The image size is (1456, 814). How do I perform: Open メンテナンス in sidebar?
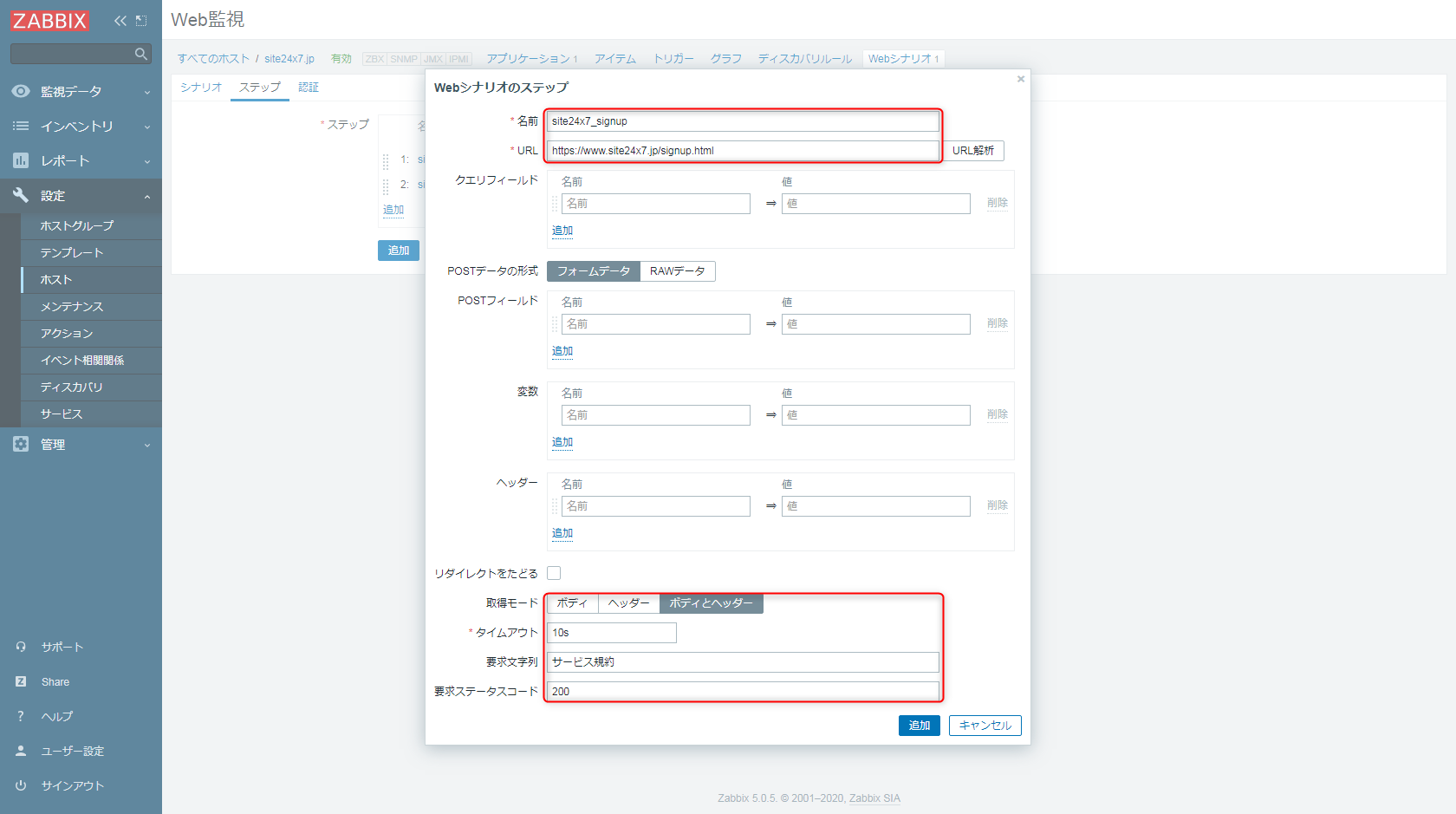pyautogui.click(x=91, y=306)
